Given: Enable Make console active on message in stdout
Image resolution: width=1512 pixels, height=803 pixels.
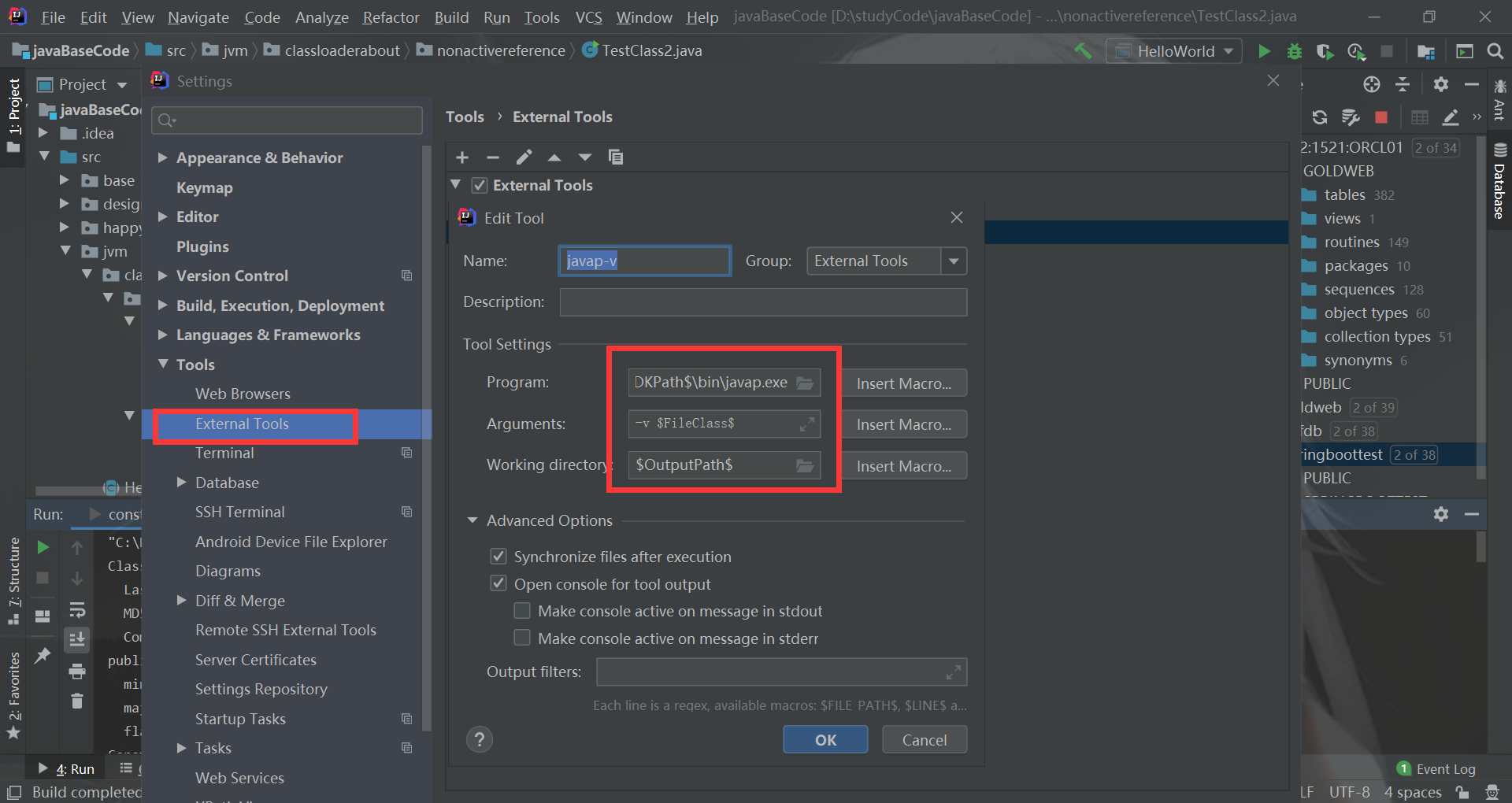Looking at the screenshot, I should point(522,611).
